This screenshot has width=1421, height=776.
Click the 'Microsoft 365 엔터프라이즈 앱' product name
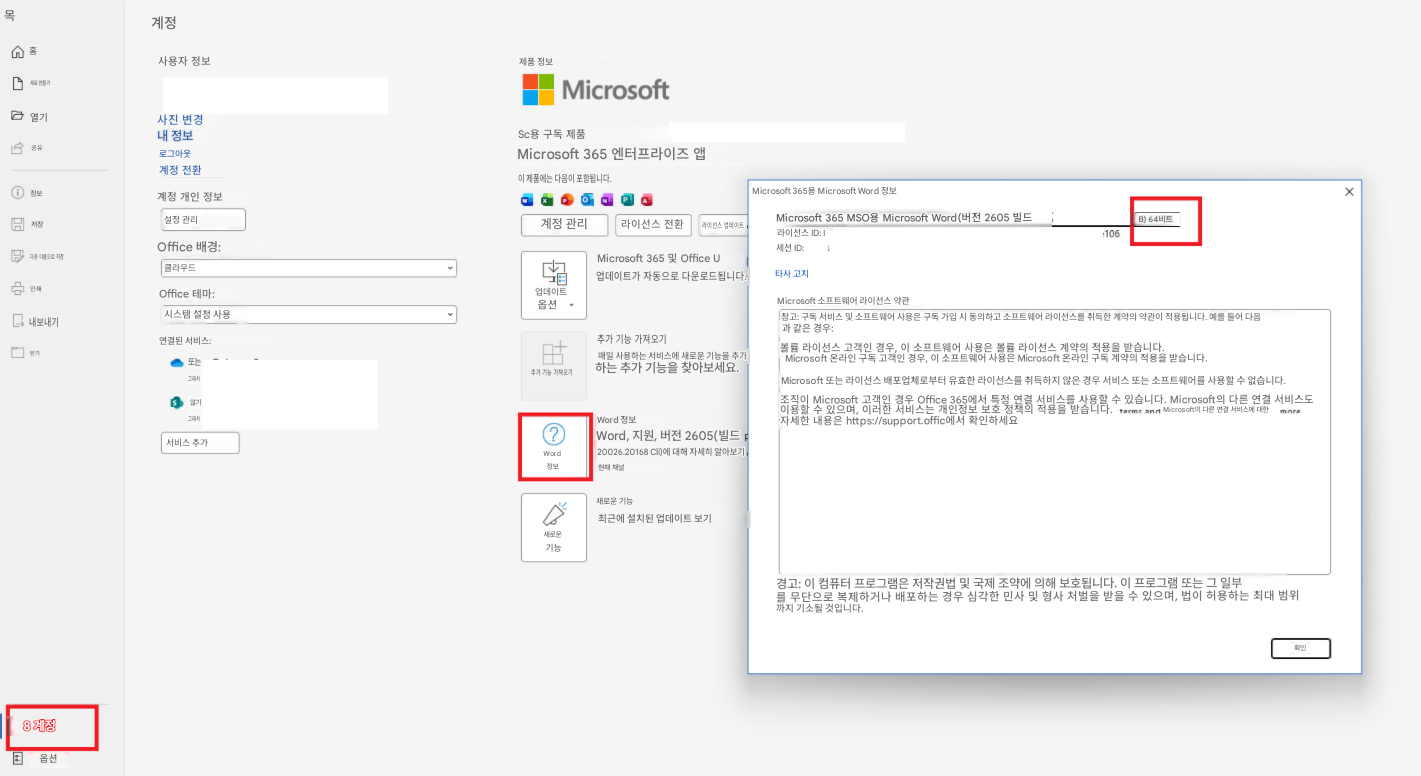click(611, 154)
